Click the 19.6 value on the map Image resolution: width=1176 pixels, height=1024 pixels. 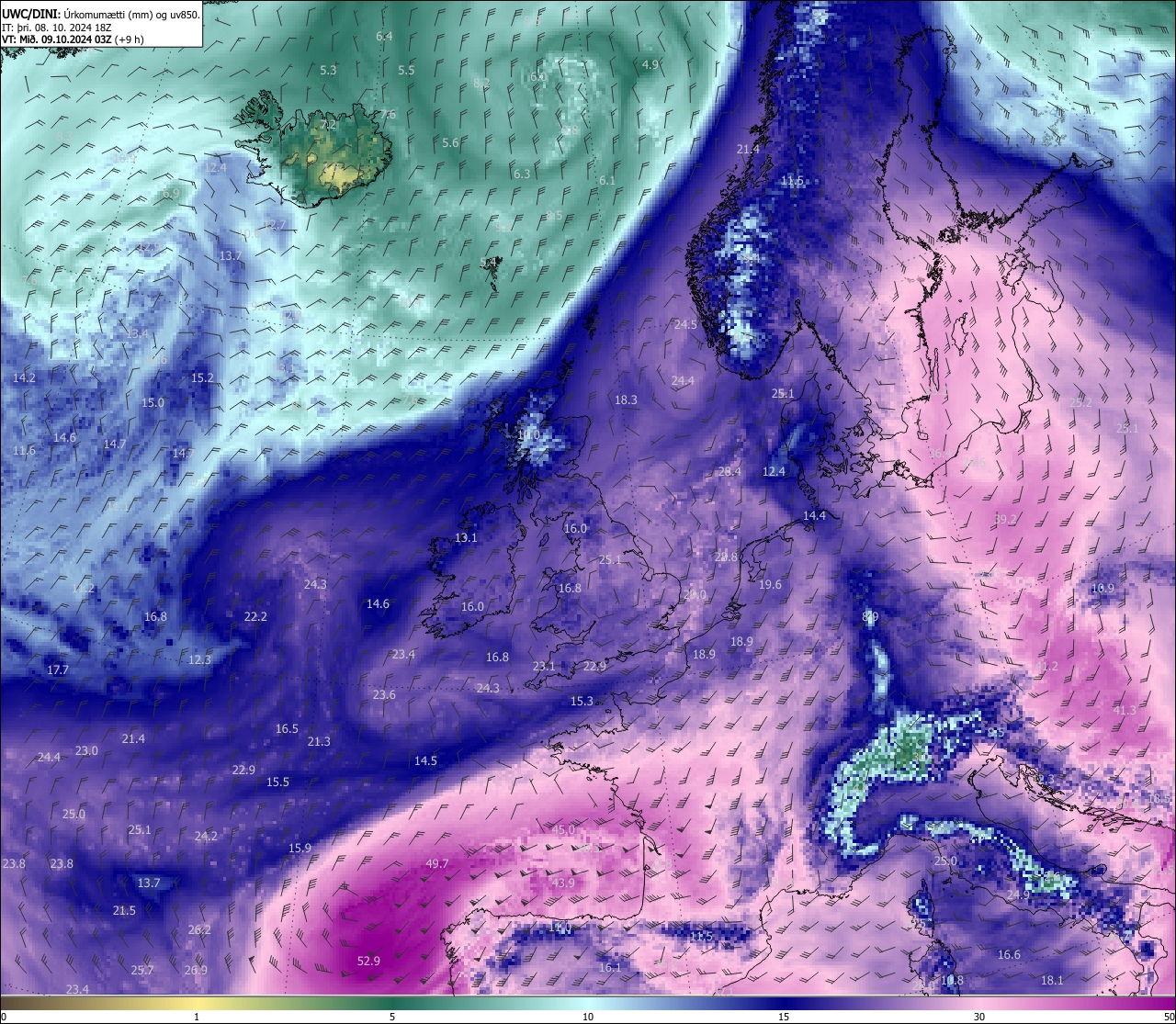pyautogui.click(x=770, y=584)
